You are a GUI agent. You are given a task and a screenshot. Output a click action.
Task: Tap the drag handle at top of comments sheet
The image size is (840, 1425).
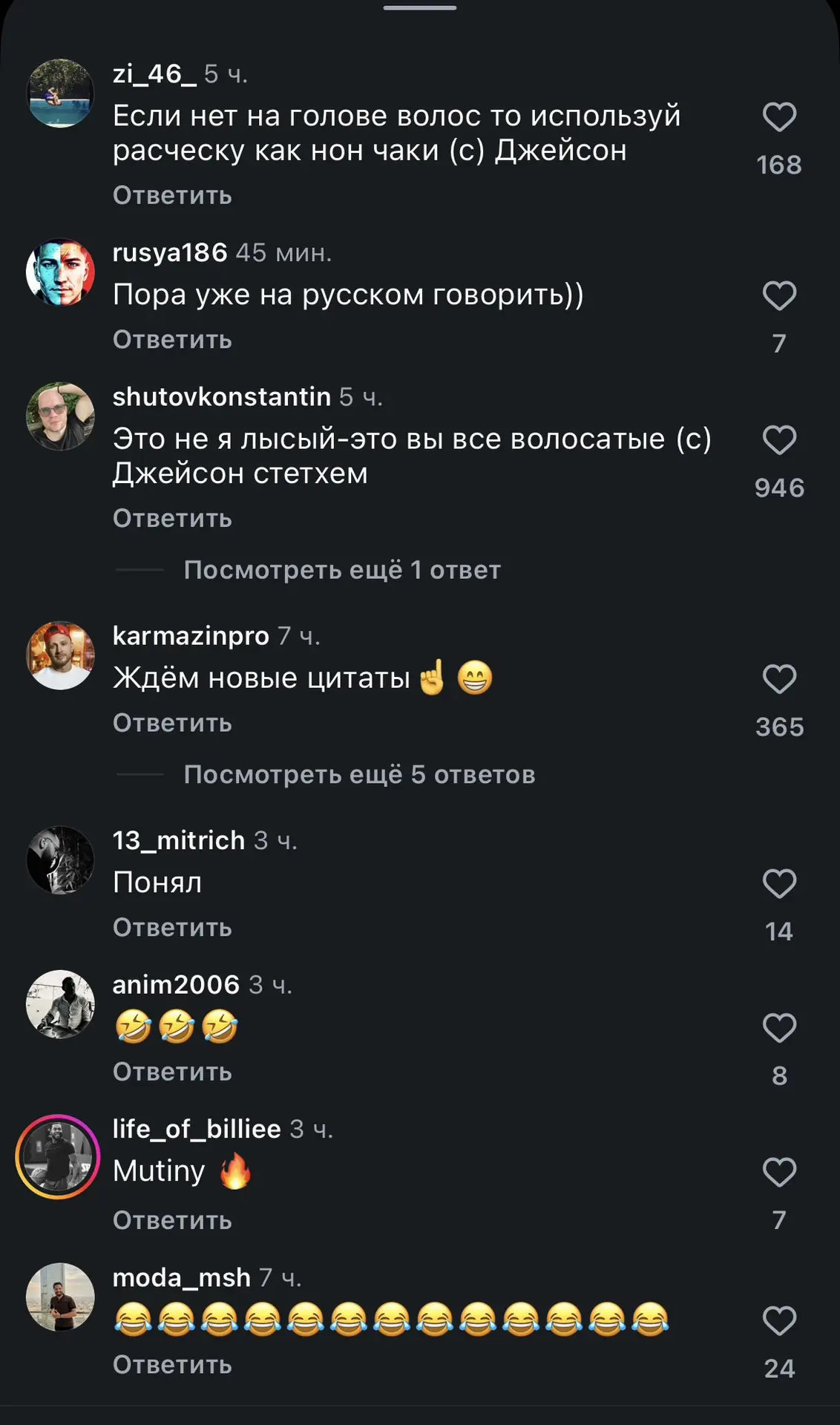420,7
